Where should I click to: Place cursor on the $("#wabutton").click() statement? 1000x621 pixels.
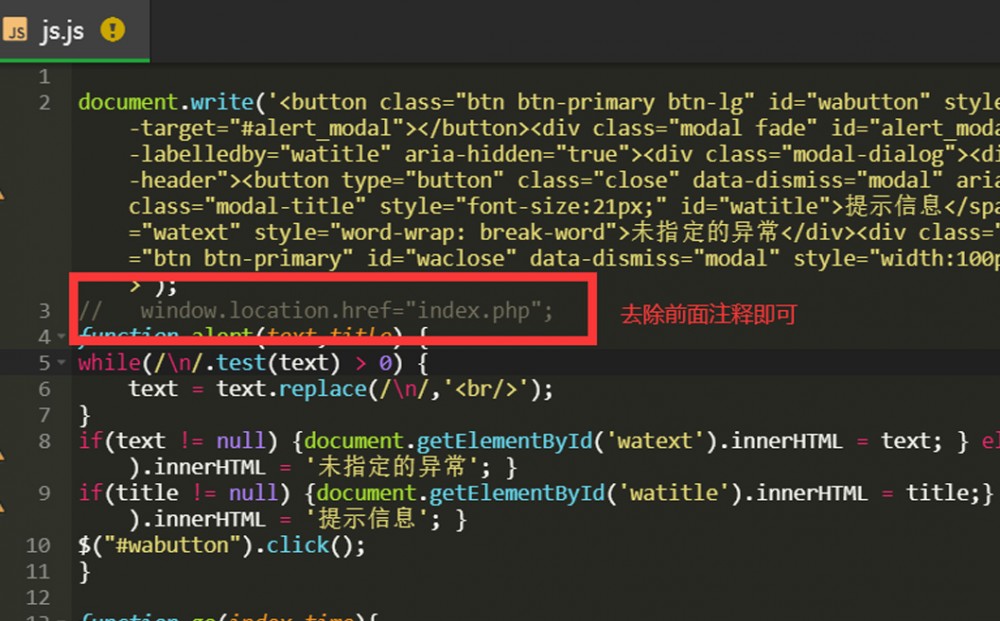[222, 546]
